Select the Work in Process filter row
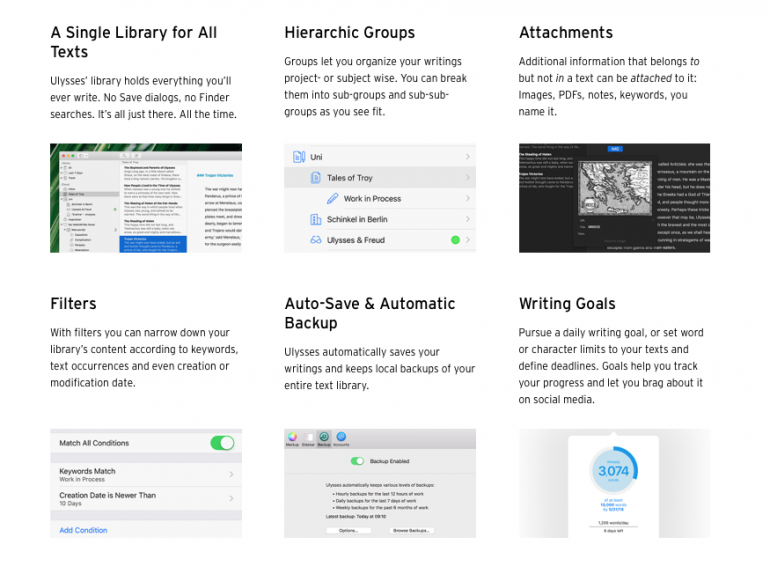This screenshot has height=574, width=770. tap(380, 198)
